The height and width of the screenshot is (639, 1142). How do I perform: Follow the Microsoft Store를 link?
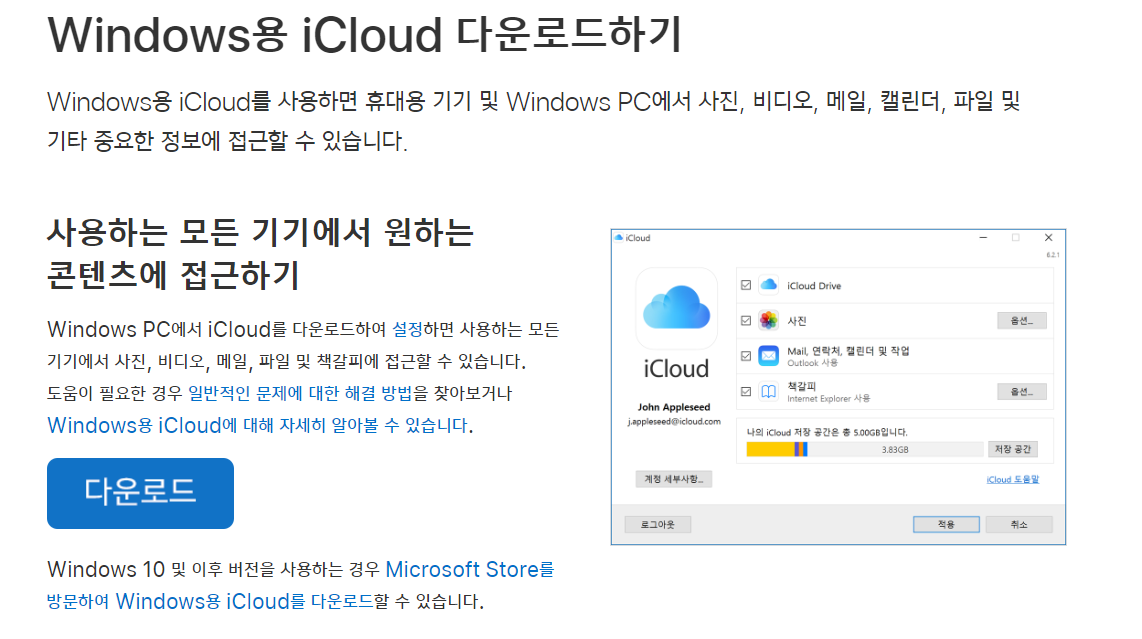point(470,569)
